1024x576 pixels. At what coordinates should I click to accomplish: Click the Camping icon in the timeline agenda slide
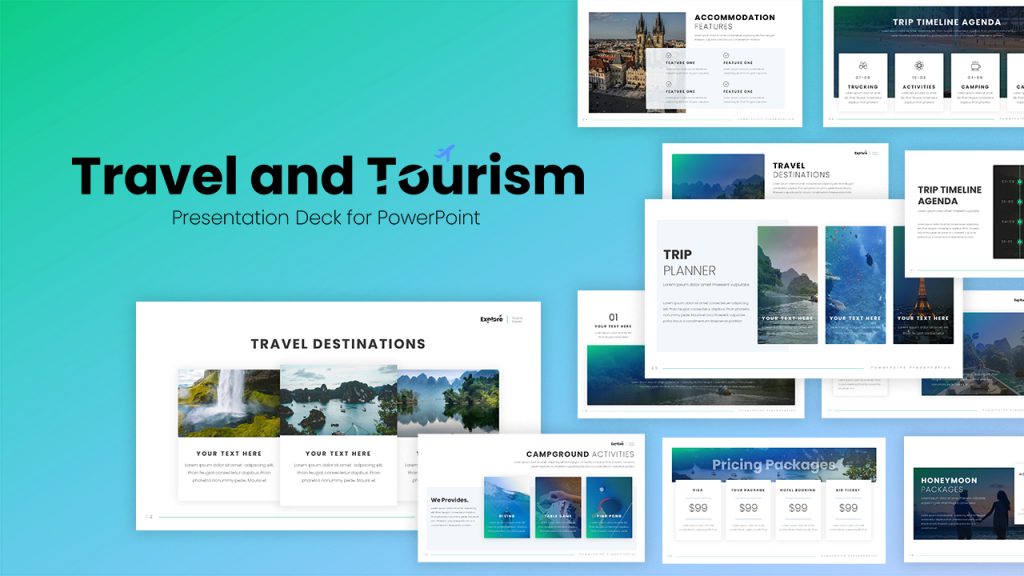point(975,66)
